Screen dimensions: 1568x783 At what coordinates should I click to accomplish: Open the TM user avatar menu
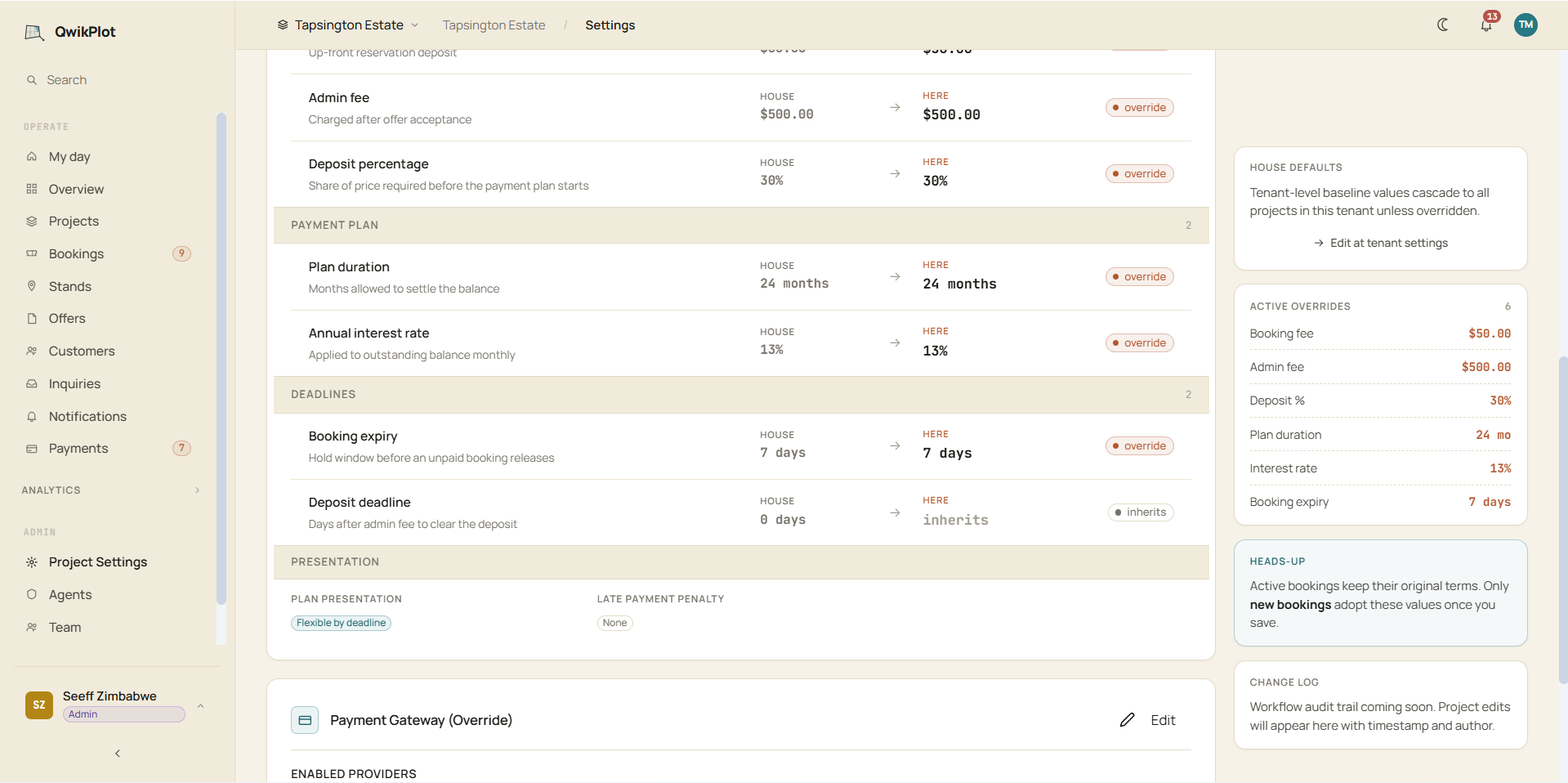[x=1526, y=25]
